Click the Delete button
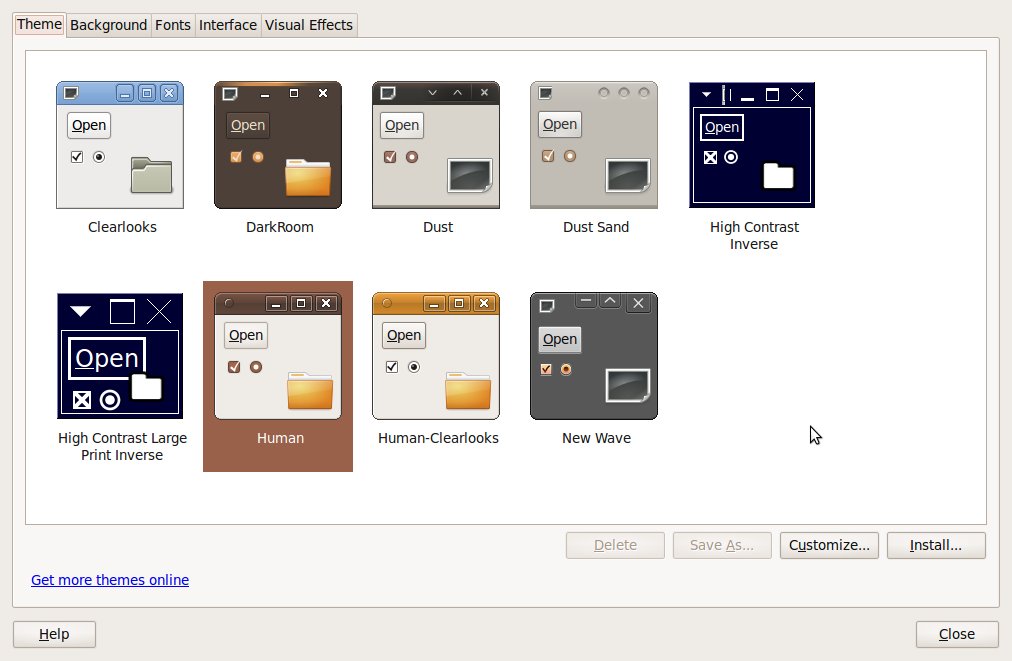This screenshot has width=1012, height=661. pos(615,545)
